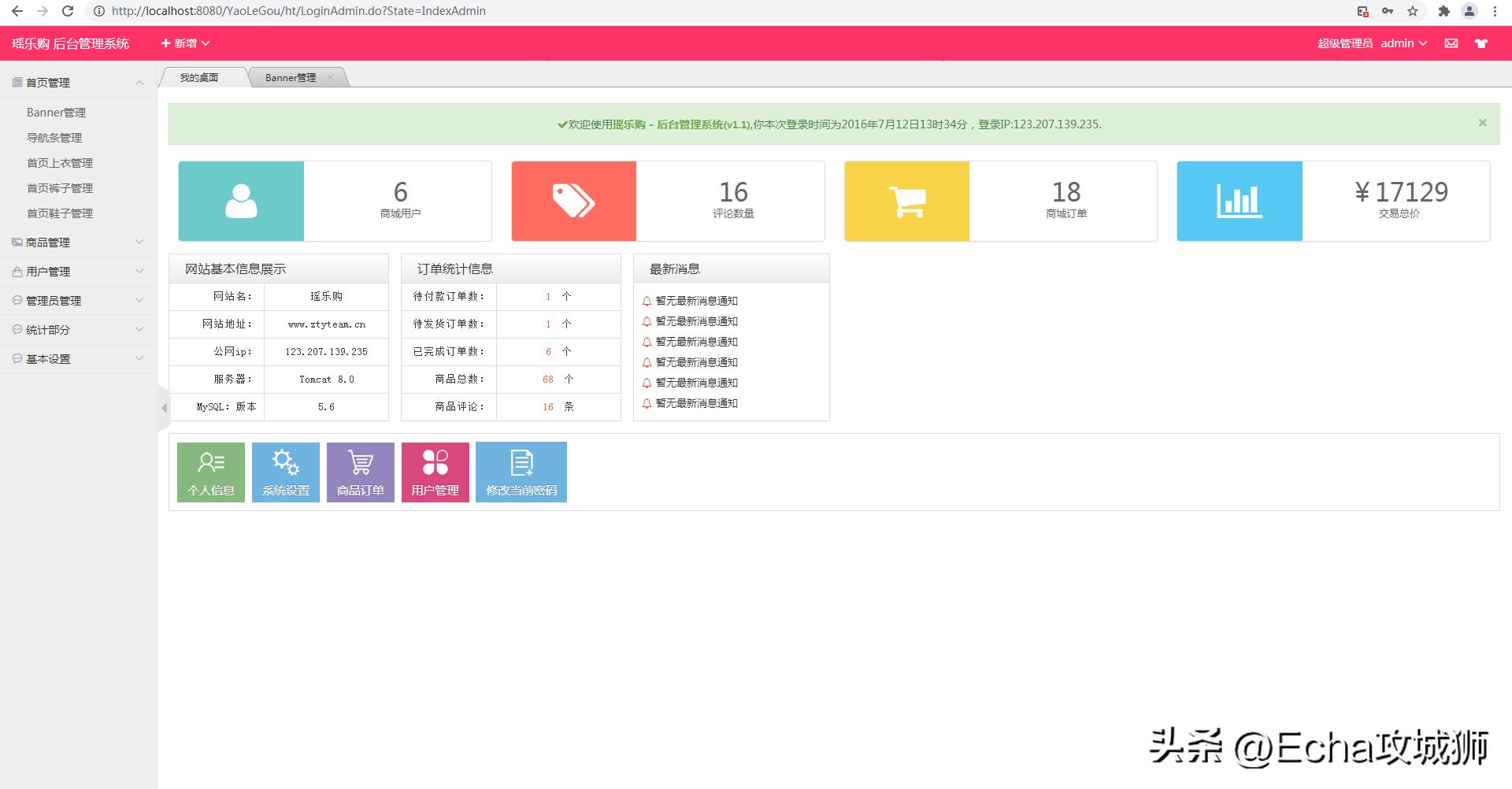The width and height of the screenshot is (1512, 789).
Task: Expand the 统计部分 sidebar section
Action: coord(78,329)
